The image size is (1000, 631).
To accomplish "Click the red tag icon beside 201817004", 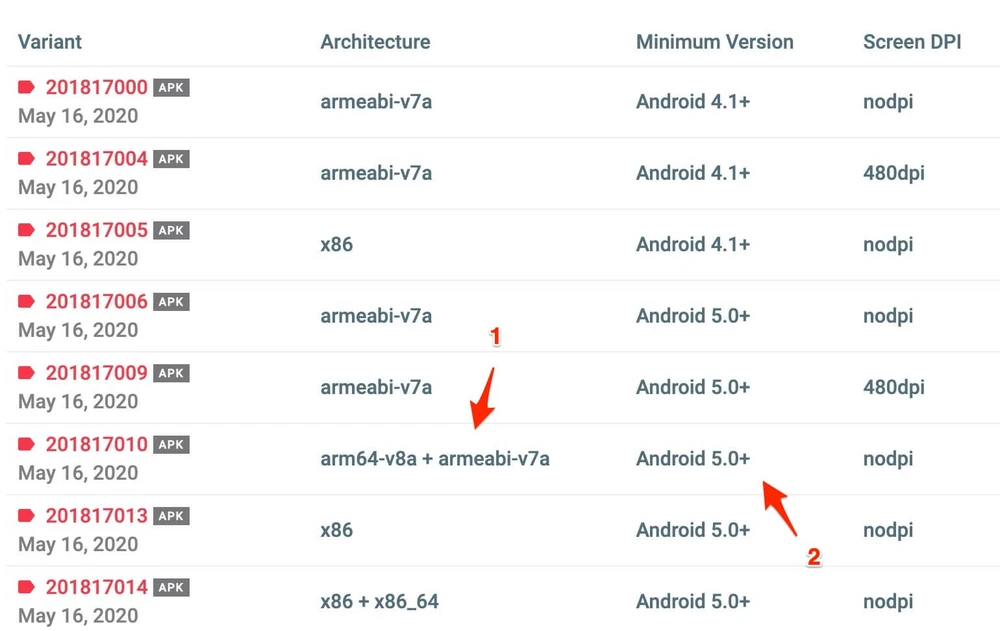I will pyautogui.click(x=27, y=159).
